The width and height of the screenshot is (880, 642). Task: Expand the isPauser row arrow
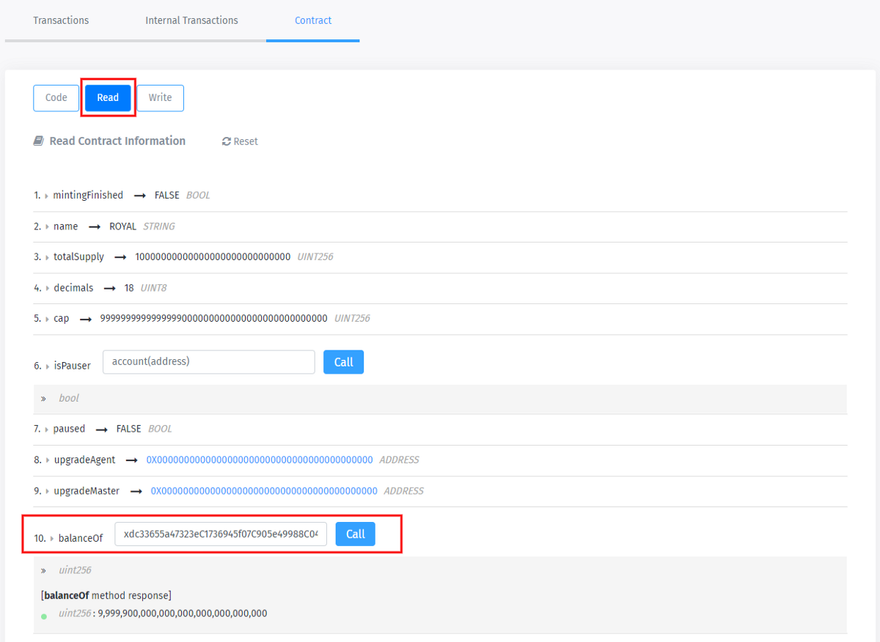click(48, 366)
